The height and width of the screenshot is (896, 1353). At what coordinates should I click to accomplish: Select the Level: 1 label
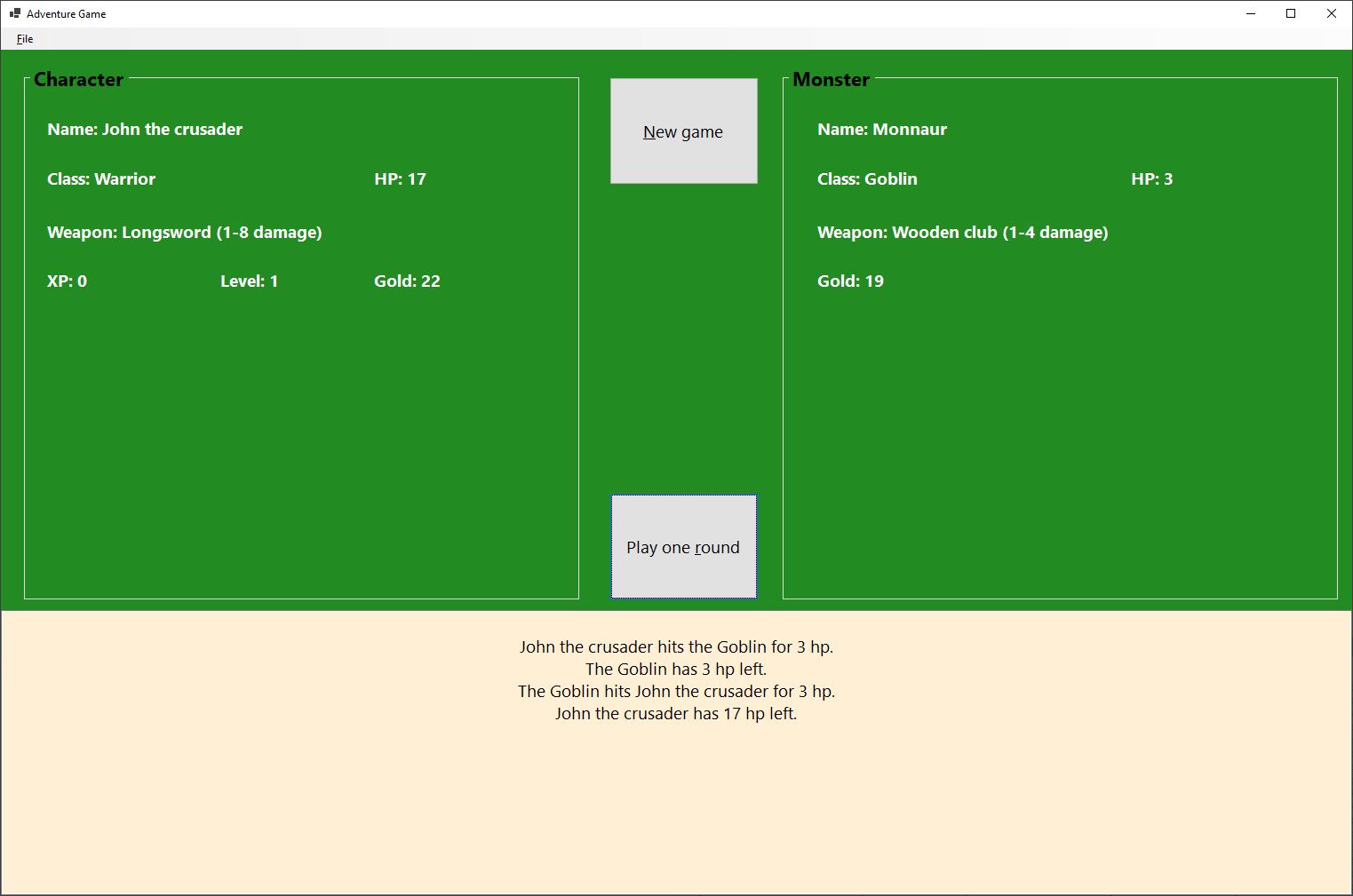[x=249, y=281]
